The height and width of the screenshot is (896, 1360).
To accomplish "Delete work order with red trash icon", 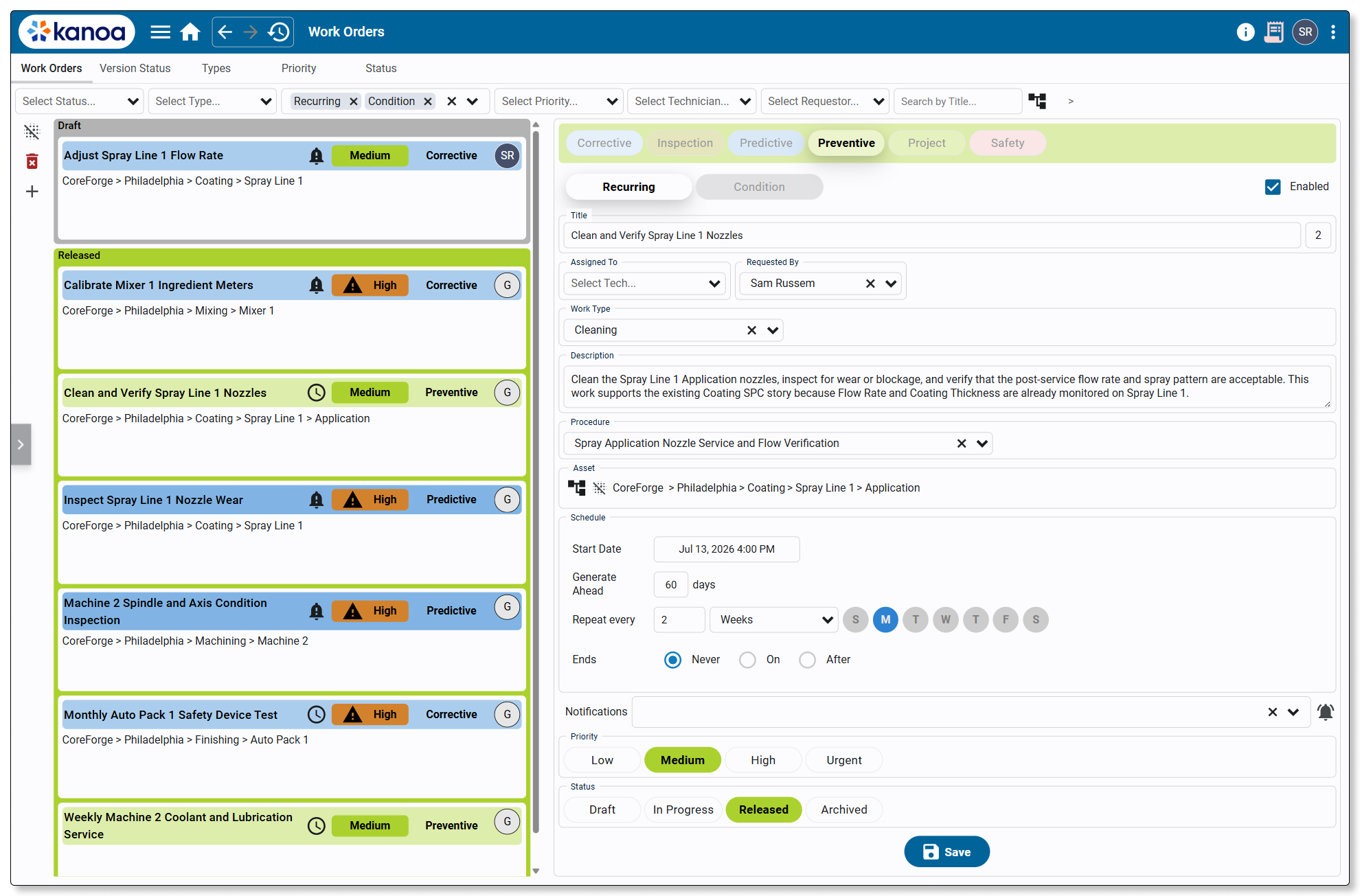I will pyautogui.click(x=32, y=161).
